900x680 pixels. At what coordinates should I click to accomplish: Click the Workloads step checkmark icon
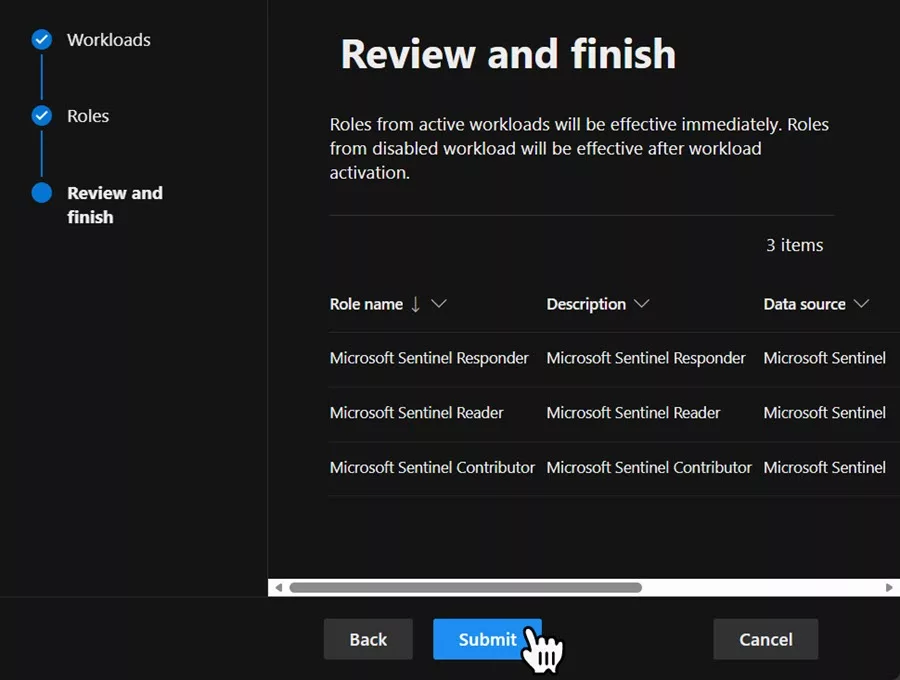coord(41,40)
